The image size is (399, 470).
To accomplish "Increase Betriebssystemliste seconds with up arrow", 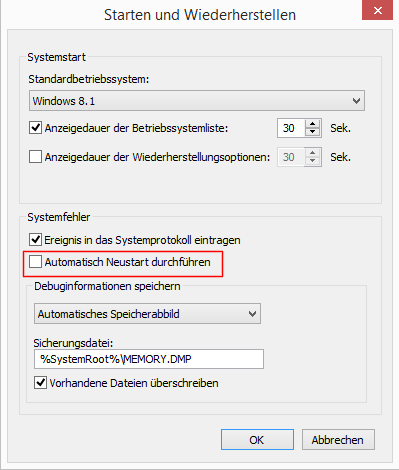I will 313,124.
